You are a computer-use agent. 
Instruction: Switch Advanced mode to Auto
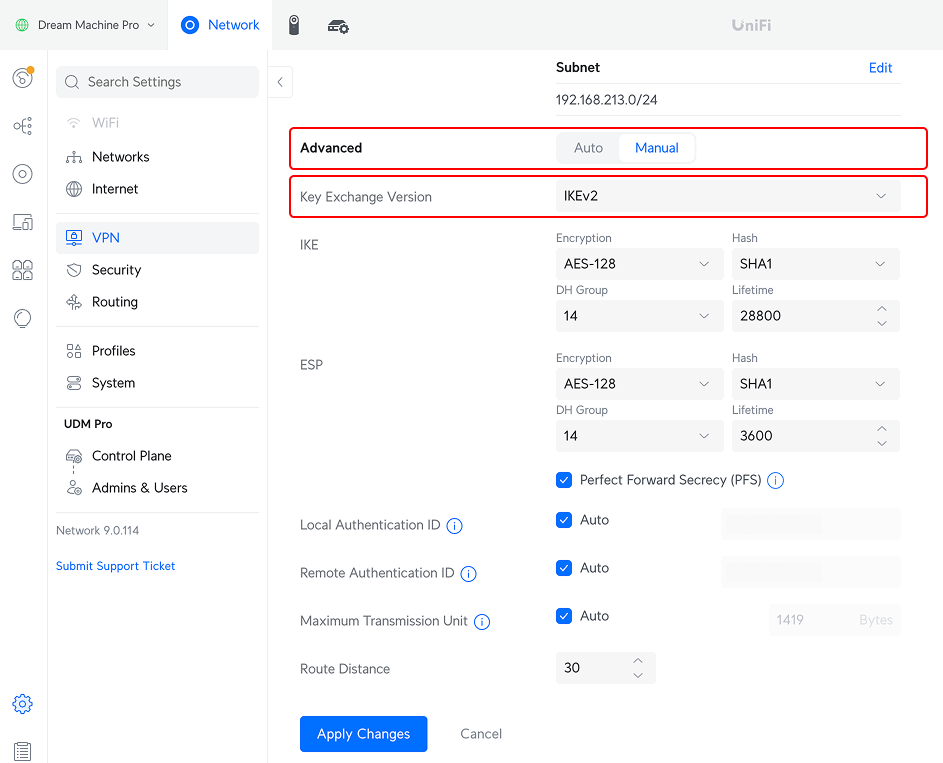pyautogui.click(x=588, y=148)
